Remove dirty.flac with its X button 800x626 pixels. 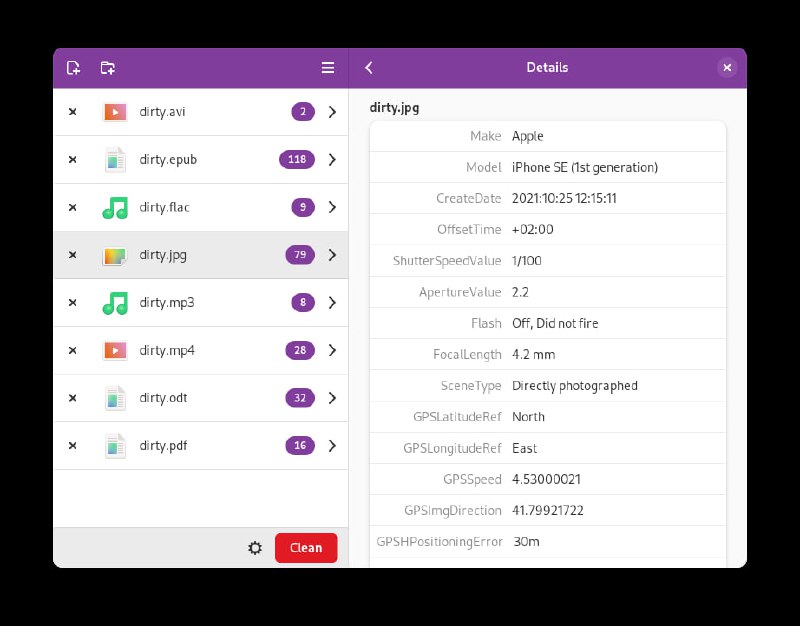tap(72, 207)
